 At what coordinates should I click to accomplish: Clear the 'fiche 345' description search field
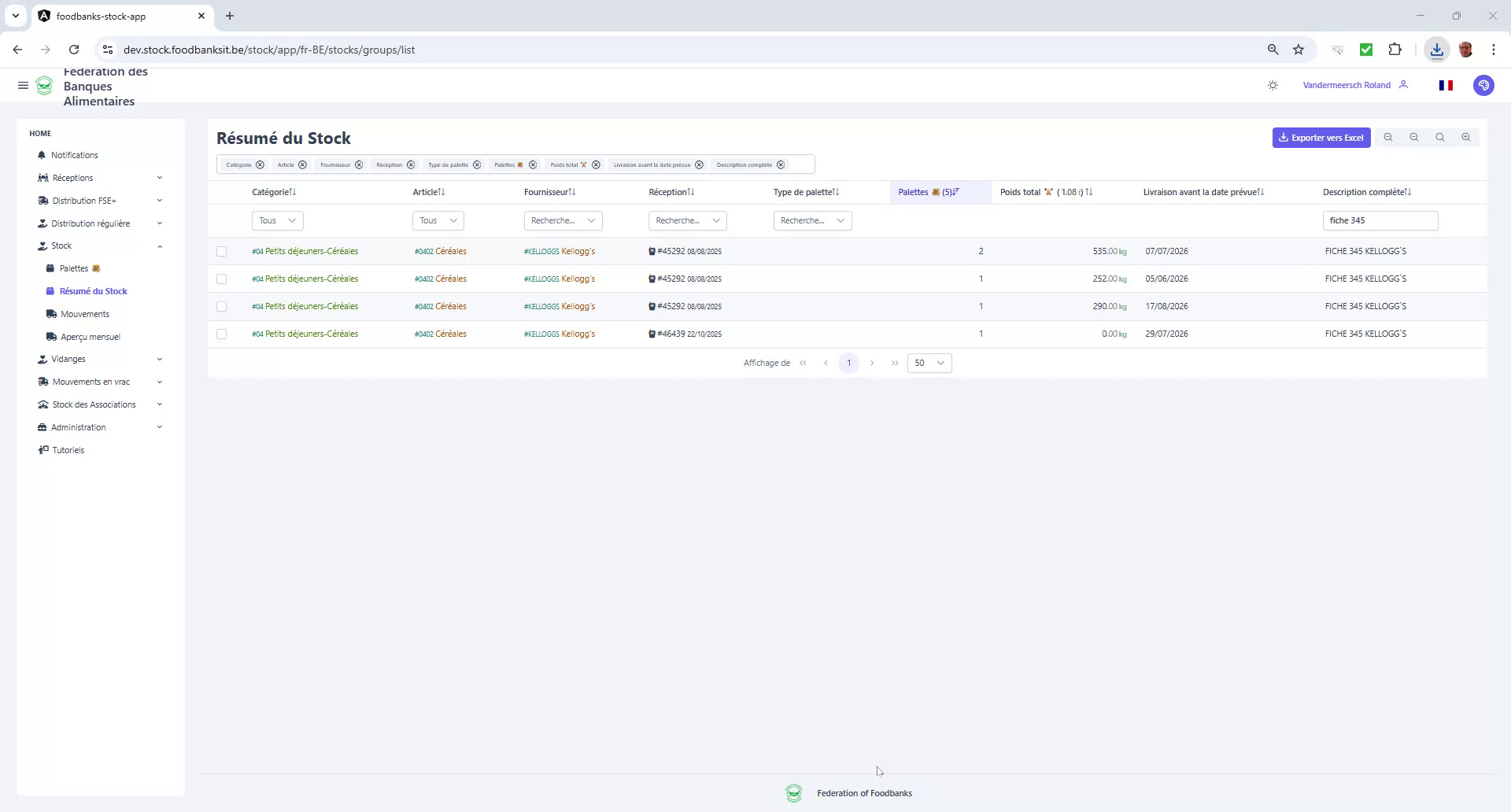pyautogui.click(x=1380, y=220)
